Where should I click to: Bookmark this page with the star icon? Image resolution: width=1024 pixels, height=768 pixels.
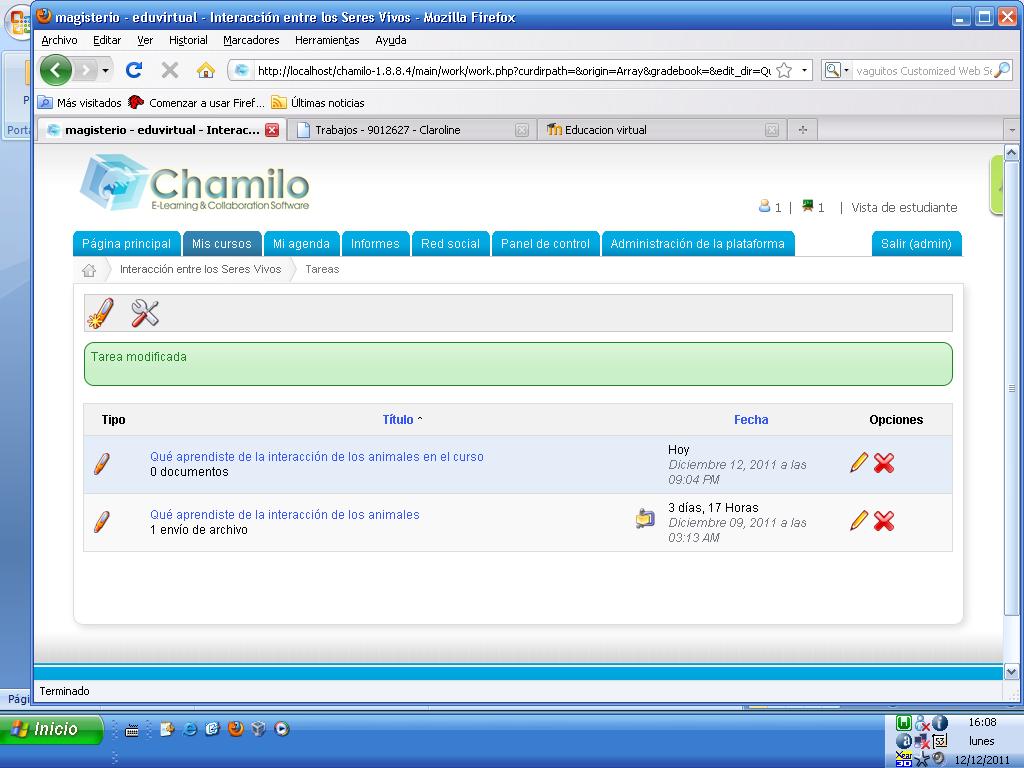pyautogui.click(x=784, y=71)
